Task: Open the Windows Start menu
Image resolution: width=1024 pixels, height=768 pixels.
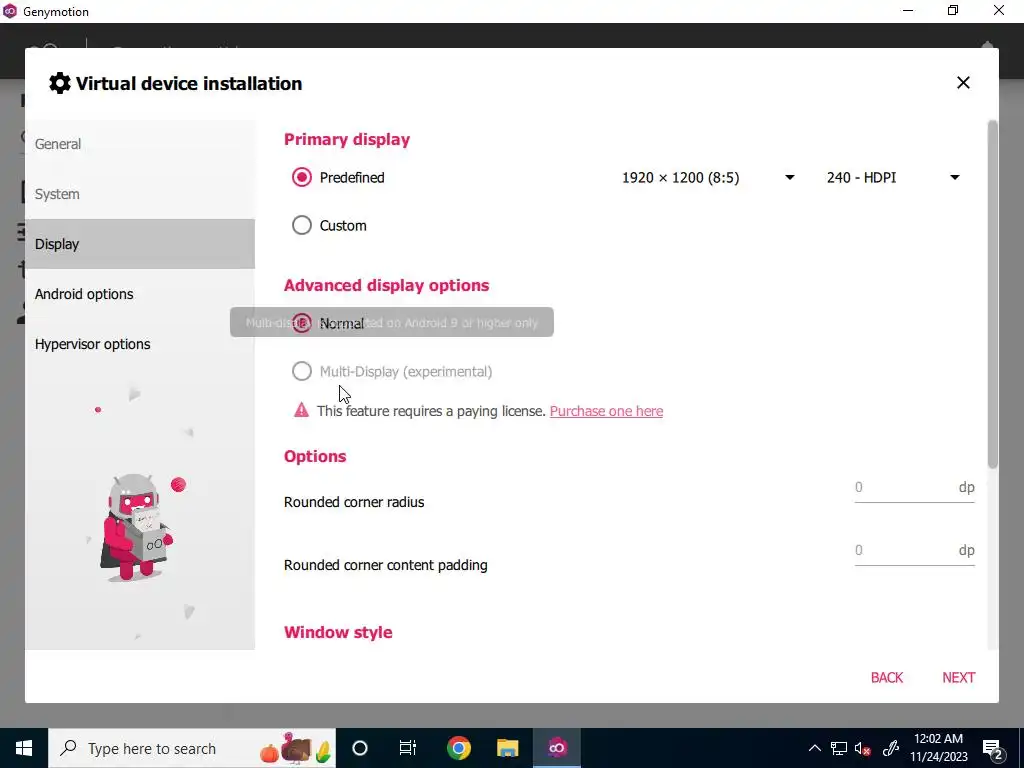Action: [x=24, y=748]
